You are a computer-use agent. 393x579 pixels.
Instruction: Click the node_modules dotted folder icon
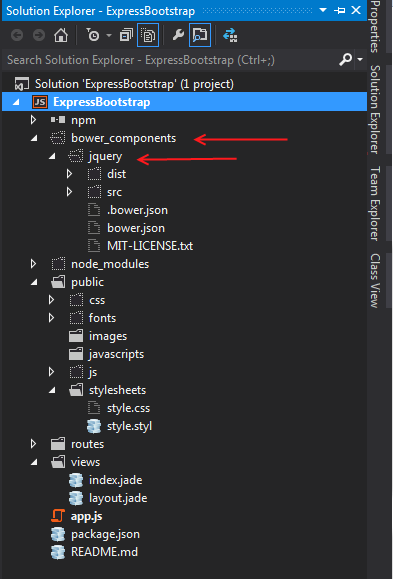point(58,264)
